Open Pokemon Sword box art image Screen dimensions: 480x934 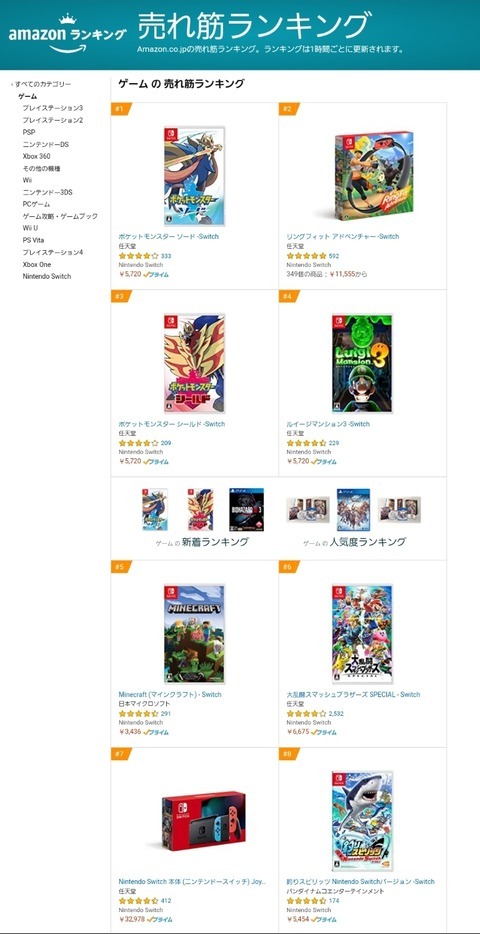coord(195,176)
